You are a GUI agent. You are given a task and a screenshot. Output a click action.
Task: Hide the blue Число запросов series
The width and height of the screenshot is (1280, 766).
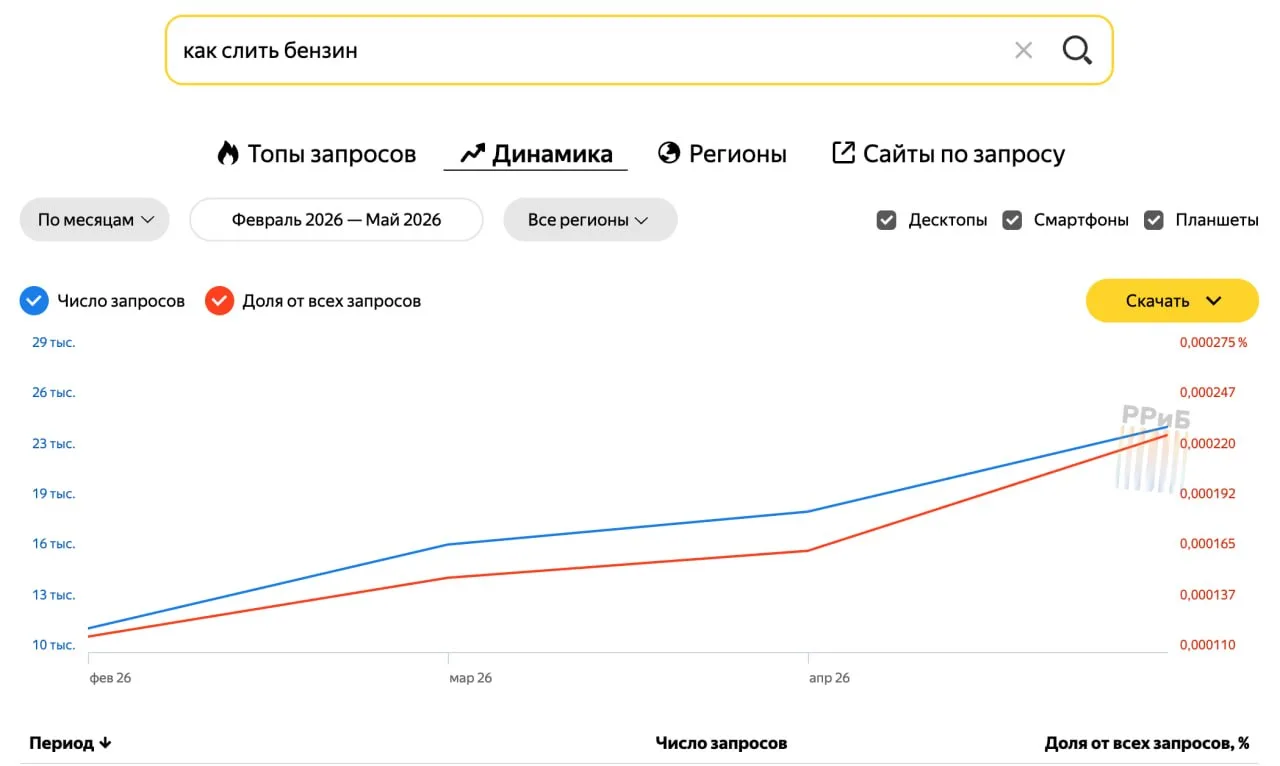point(34,301)
